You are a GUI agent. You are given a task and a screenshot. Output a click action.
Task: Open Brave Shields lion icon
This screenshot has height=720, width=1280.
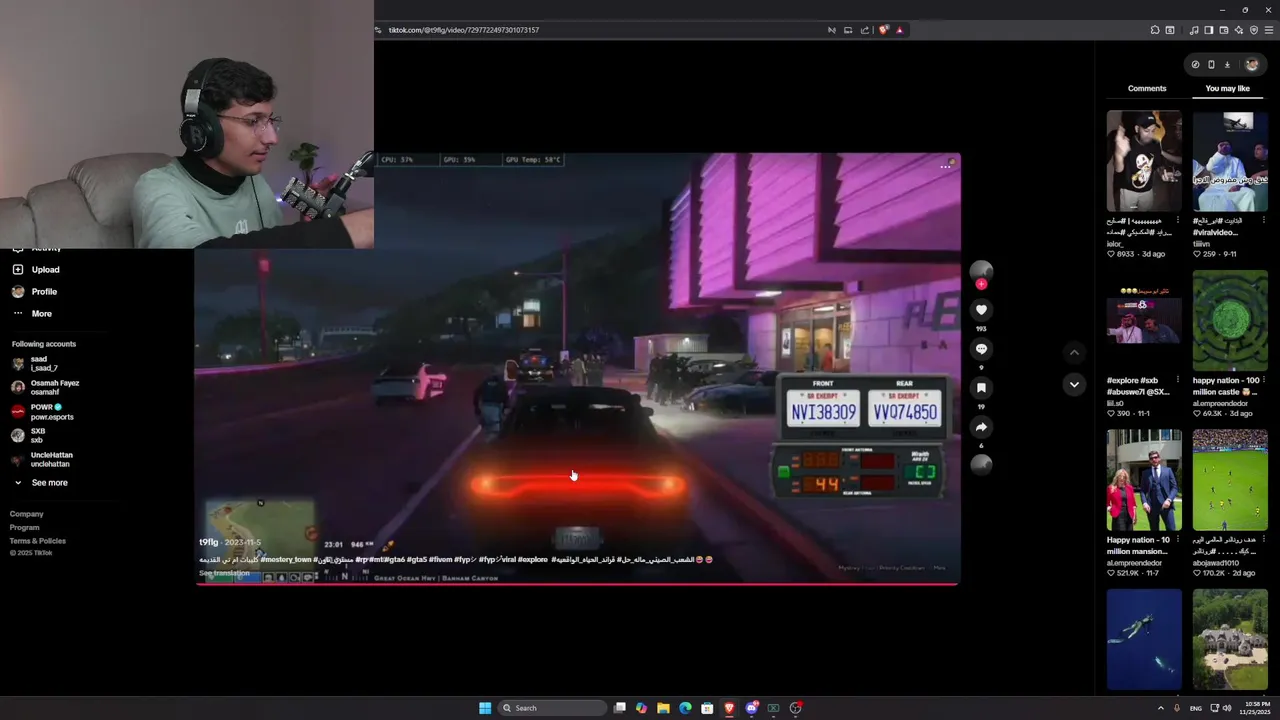(x=883, y=30)
